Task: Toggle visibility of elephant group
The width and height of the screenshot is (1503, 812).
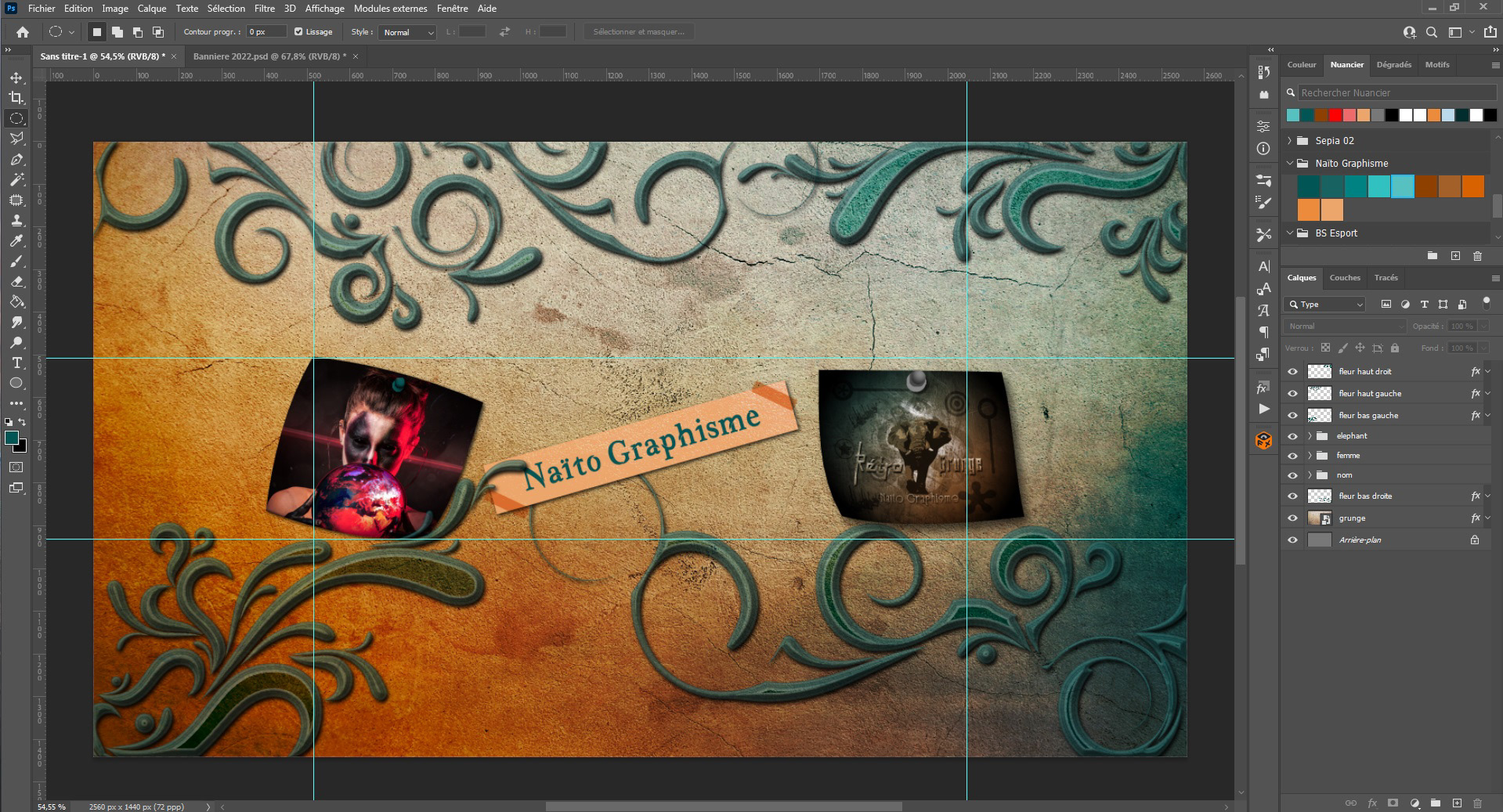Action: click(1293, 436)
